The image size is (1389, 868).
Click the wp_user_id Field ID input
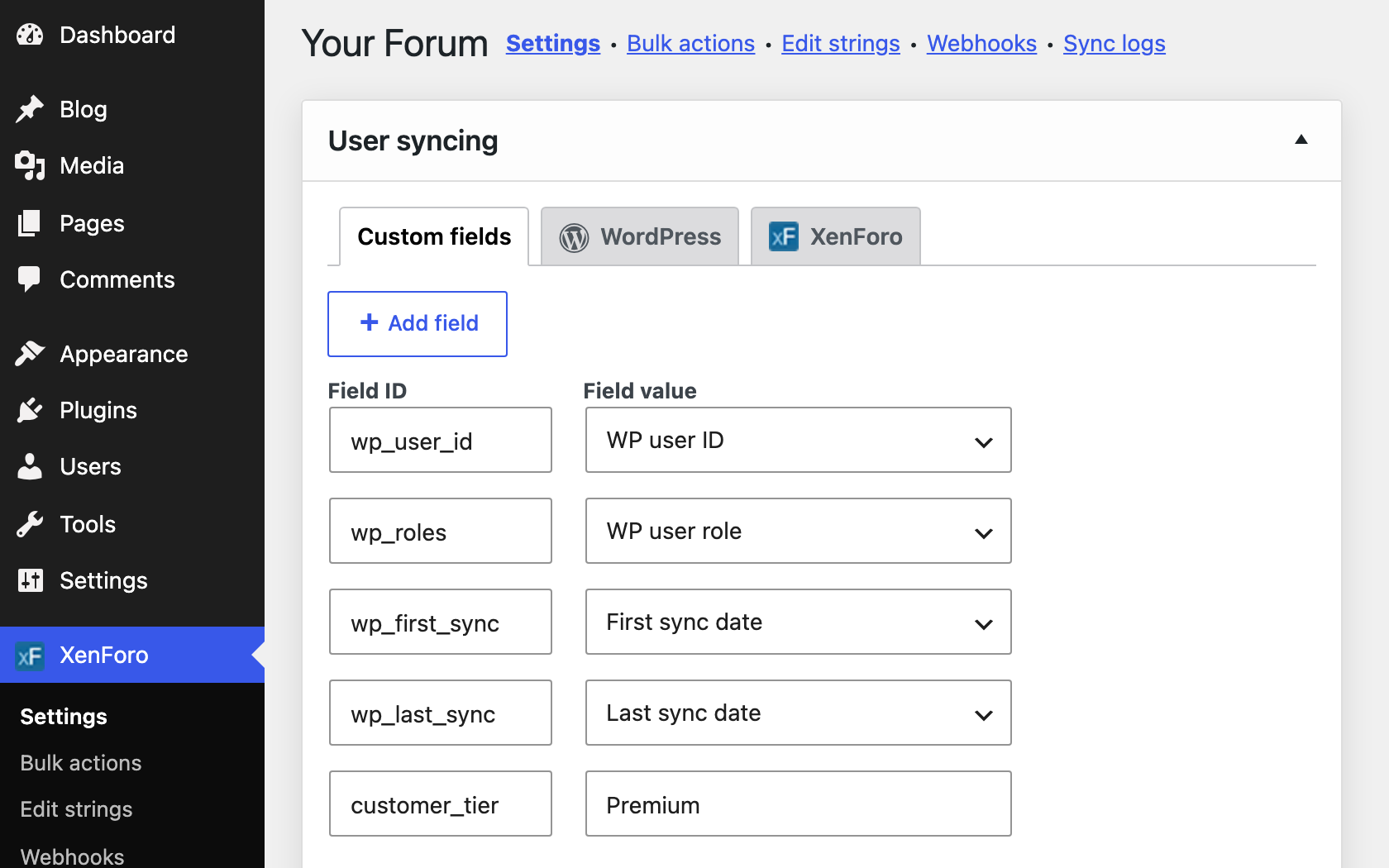[441, 440]
